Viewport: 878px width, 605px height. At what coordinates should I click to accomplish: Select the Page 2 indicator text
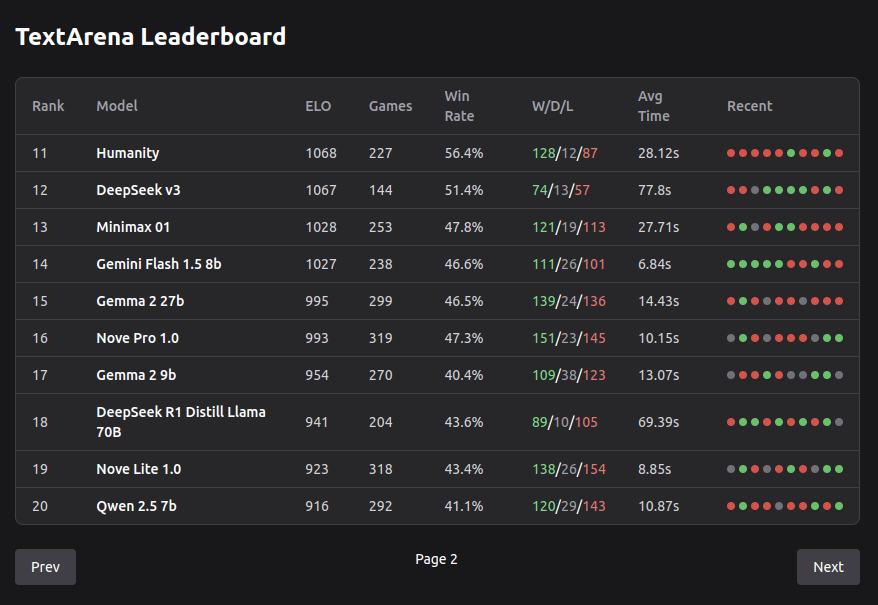[x=436, y=559]
